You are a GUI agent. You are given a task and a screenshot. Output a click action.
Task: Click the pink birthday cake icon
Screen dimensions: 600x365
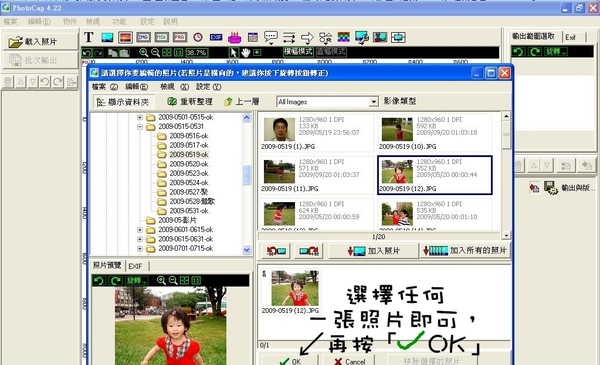click(x=234, y=37)
